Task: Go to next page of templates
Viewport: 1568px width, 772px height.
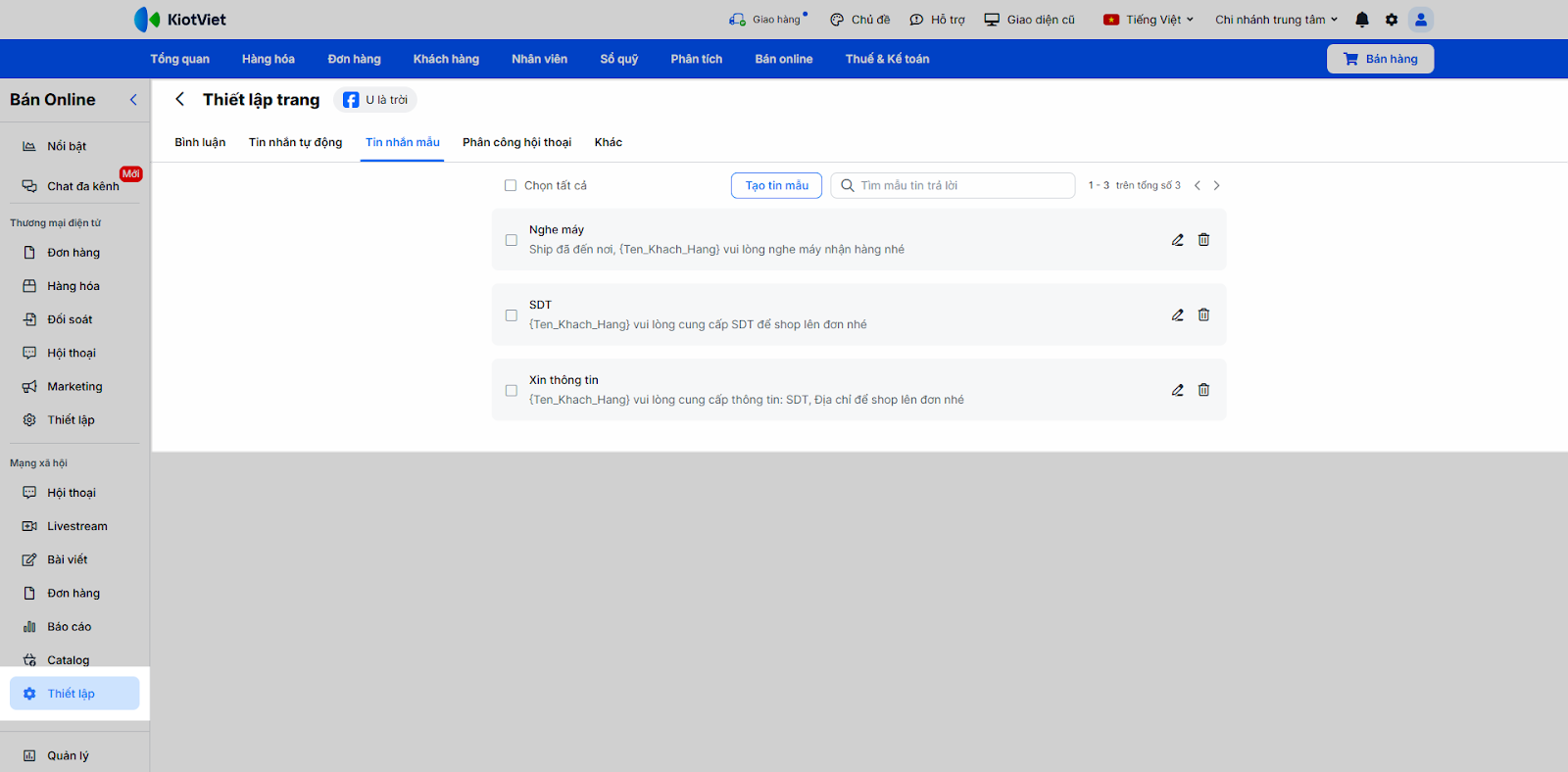Action: (x=1217, y=185)
